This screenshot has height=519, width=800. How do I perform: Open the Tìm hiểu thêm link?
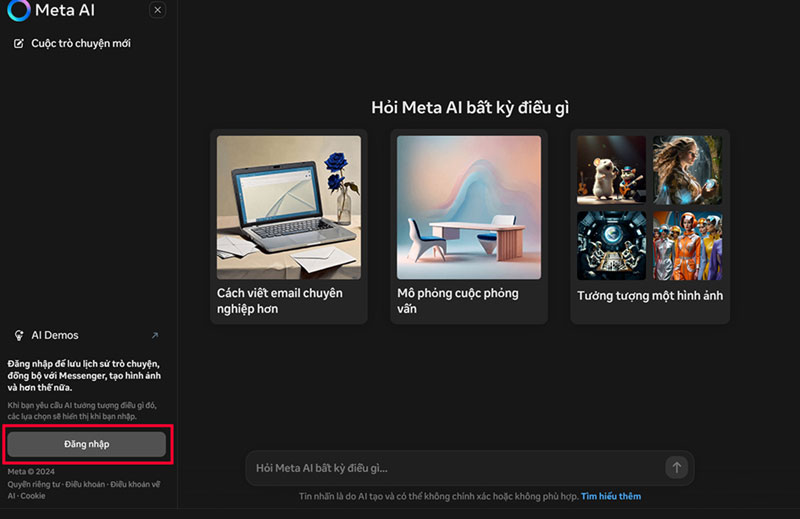pyautogui.click(x=611, y=496)
